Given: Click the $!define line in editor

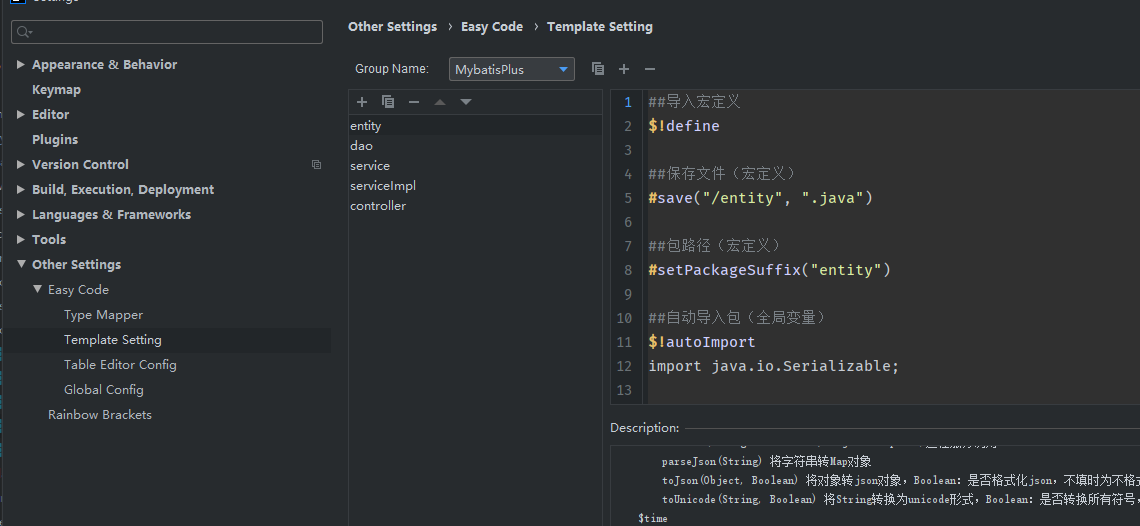Looking at the screenshot, I should (684, 126).
